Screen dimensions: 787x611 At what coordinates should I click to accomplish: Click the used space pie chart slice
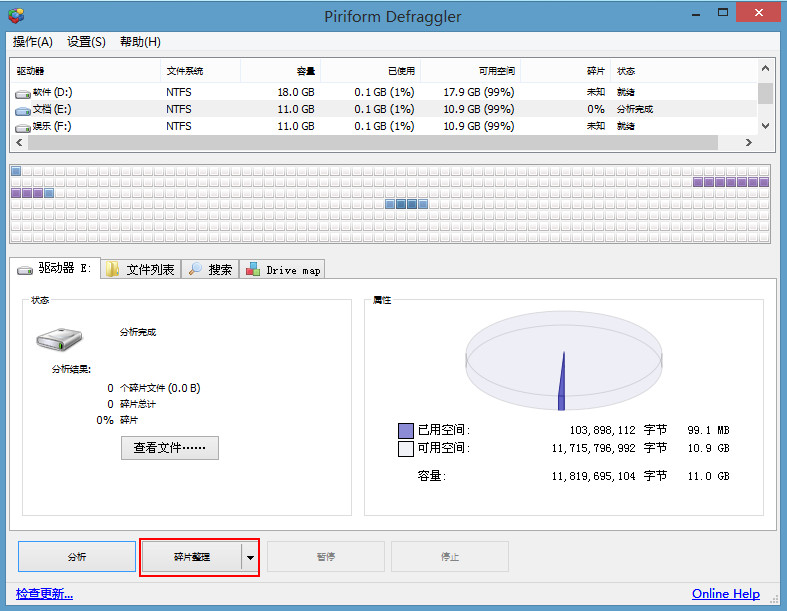click(x=562, y=387)
